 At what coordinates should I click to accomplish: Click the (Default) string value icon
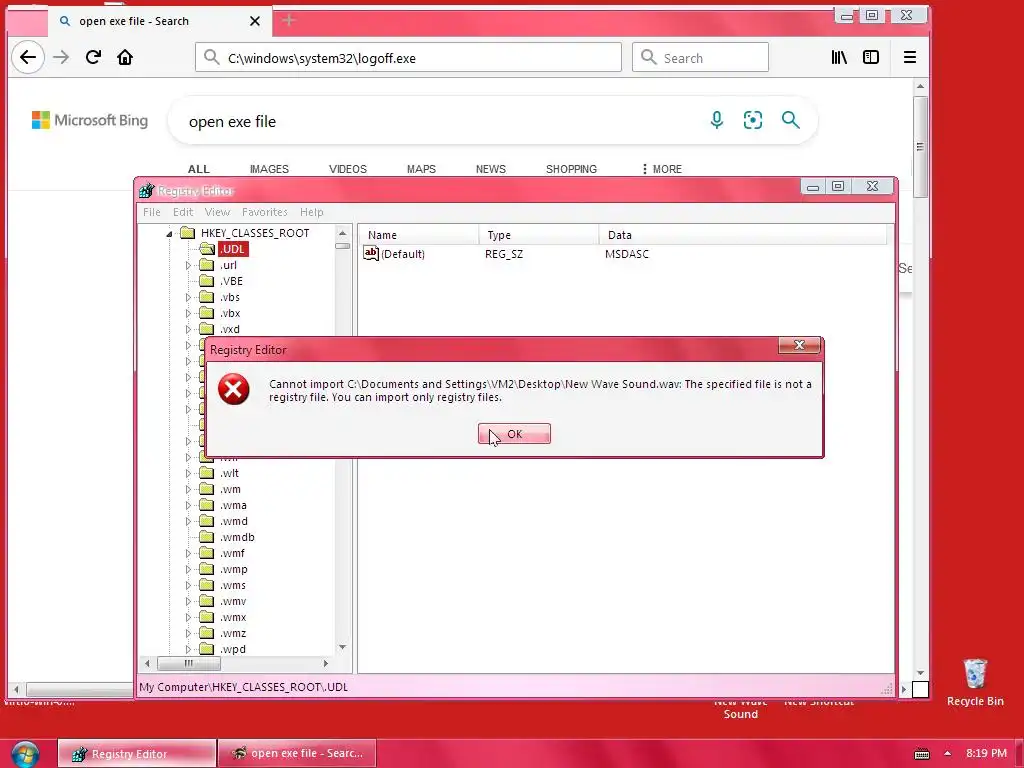click(371, 253)
